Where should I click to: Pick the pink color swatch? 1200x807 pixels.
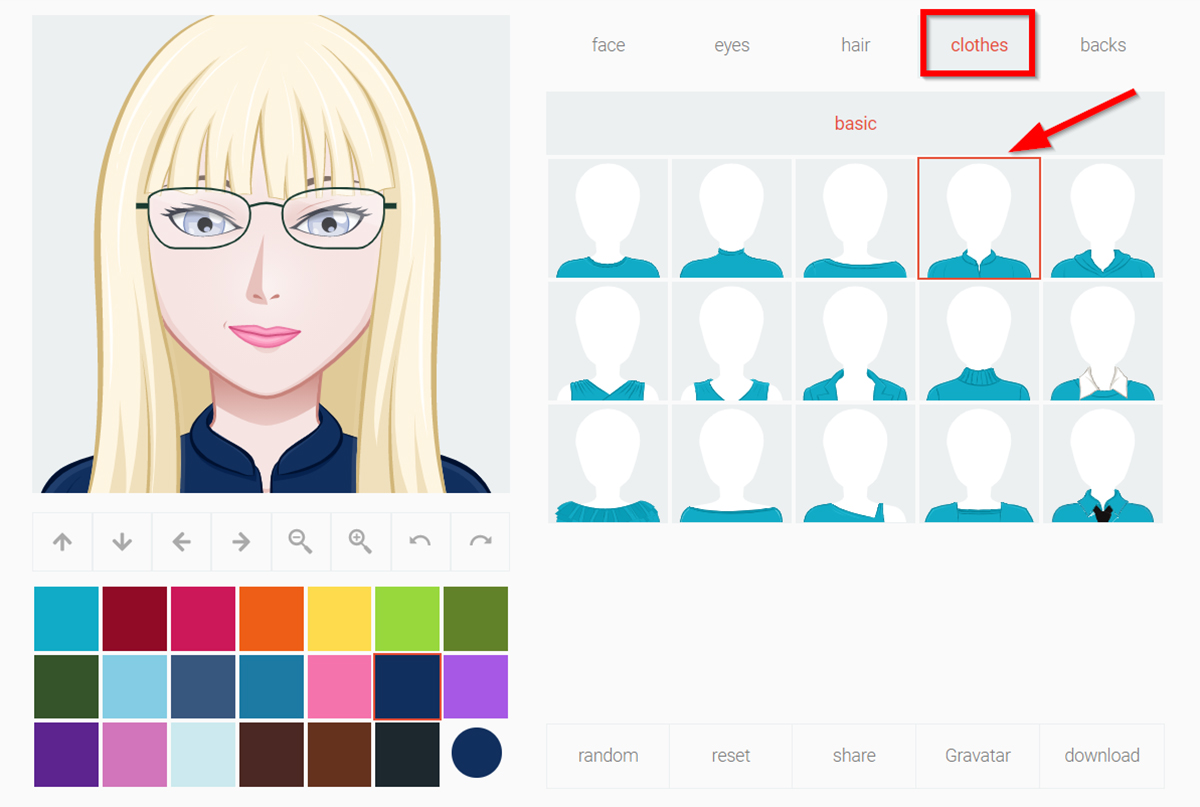click(337, 687)
